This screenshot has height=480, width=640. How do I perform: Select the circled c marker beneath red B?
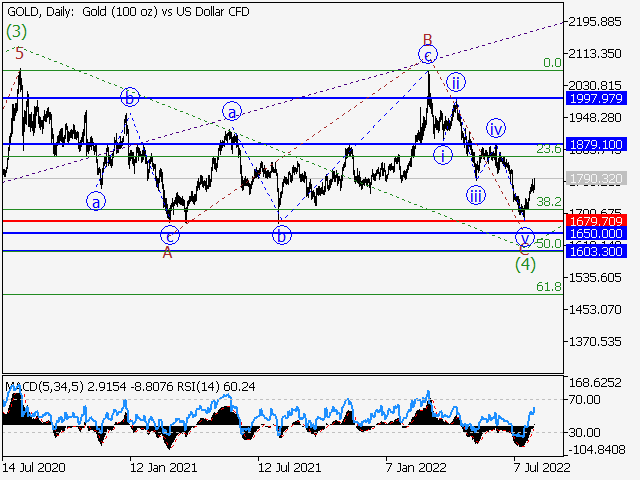tap(428, 55)
